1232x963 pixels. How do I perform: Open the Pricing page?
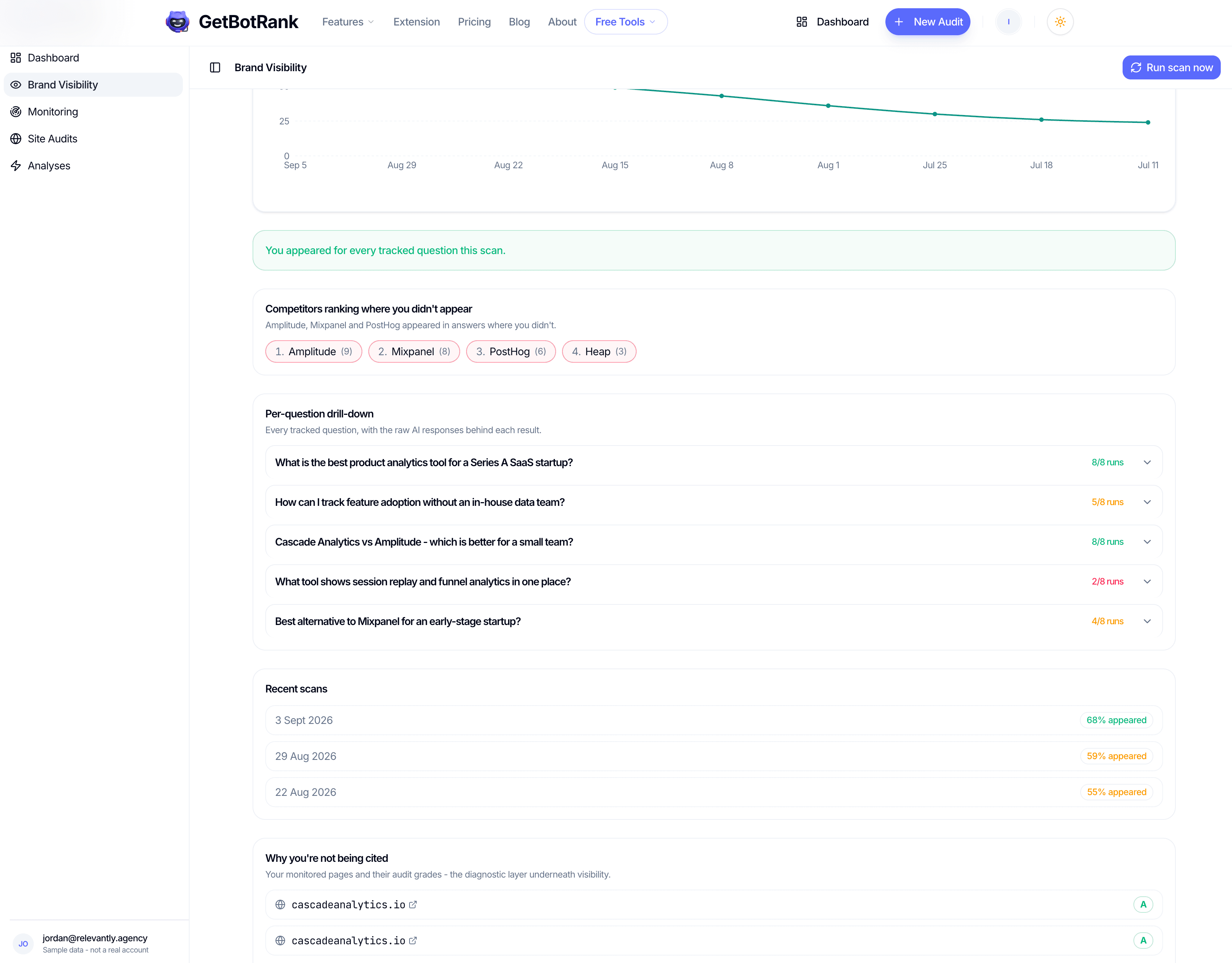(x=474, y=22)
